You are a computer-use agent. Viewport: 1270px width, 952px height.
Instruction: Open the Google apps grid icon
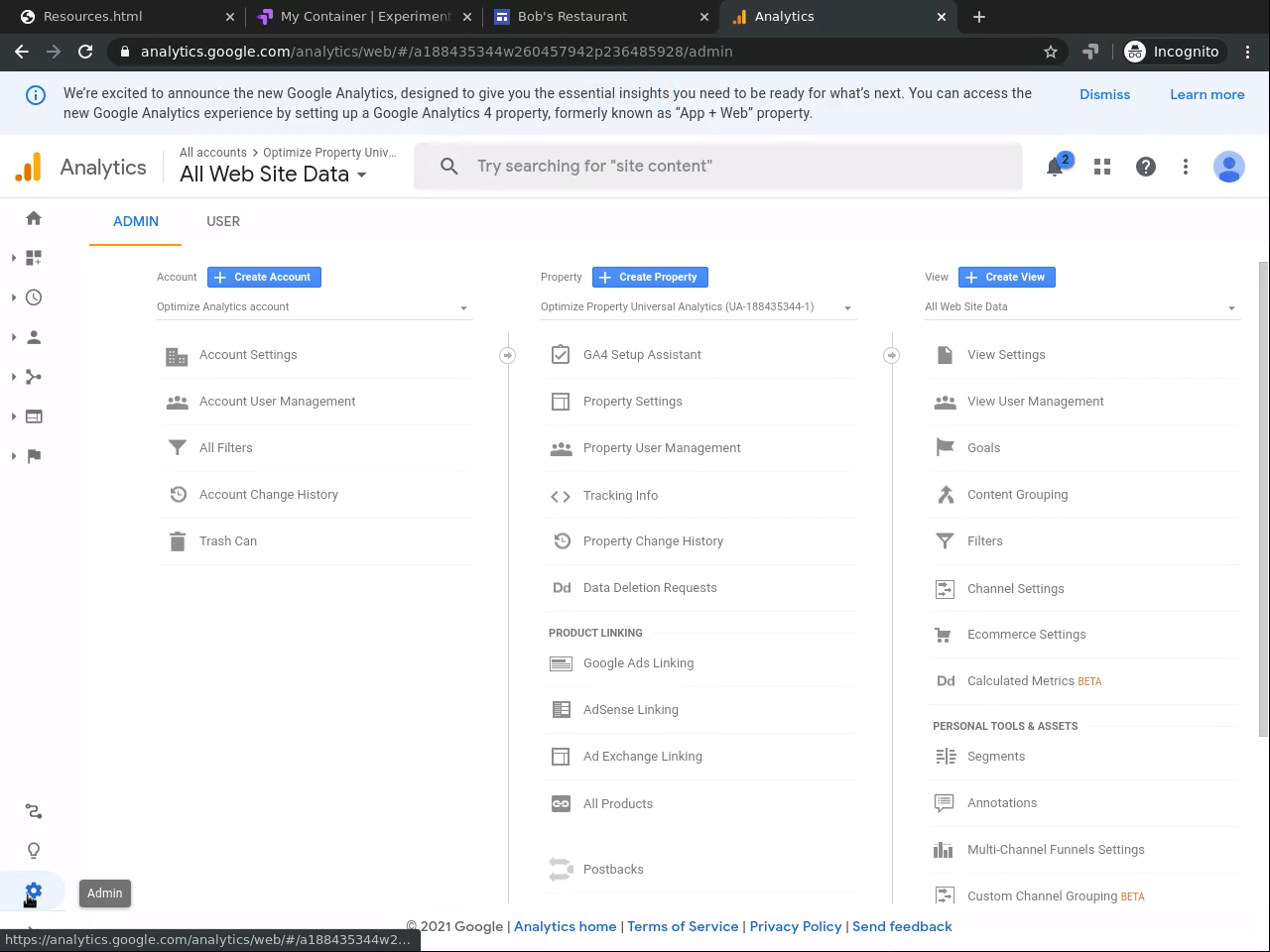point(1101,167)
